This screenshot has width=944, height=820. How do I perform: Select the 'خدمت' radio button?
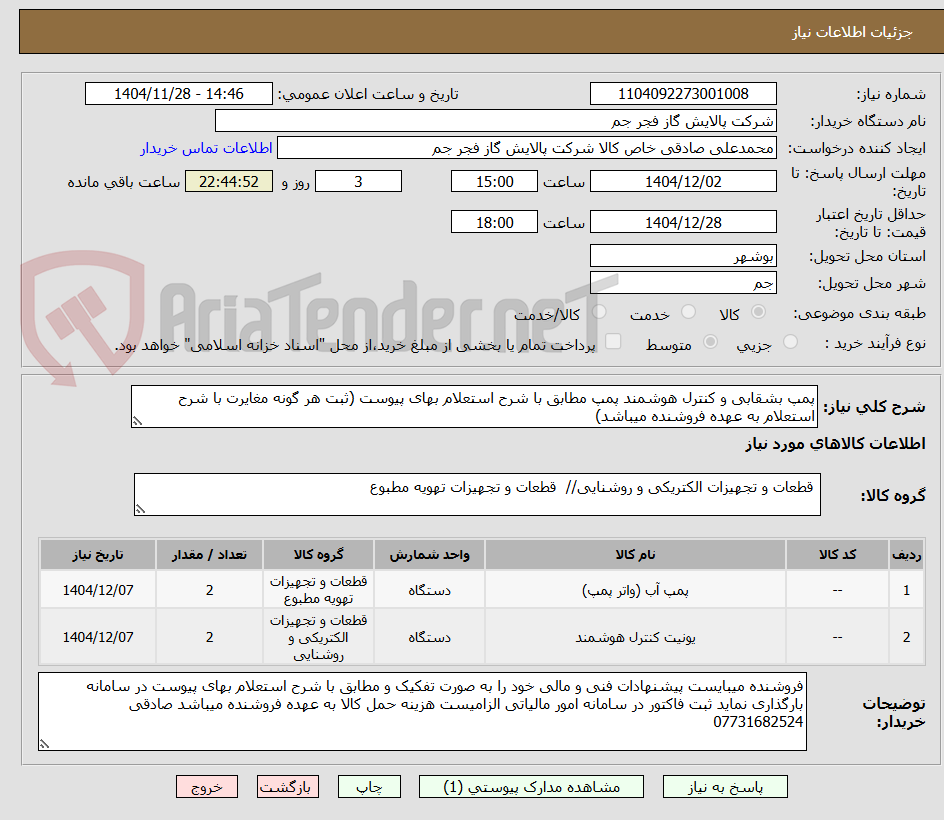[688, 311]
